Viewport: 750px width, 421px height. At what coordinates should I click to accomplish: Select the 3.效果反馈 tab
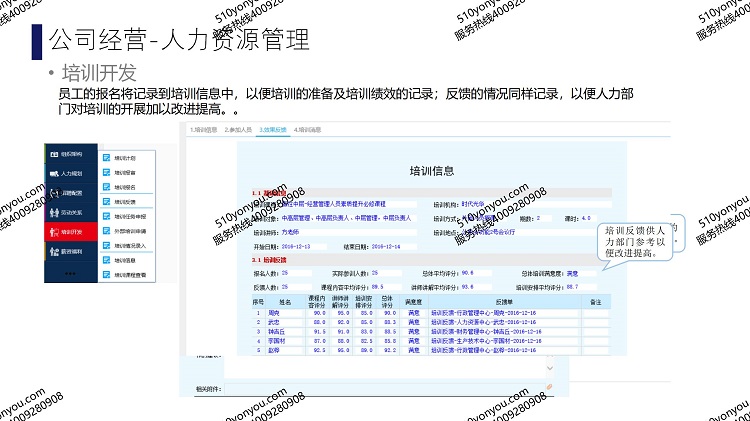point(272,130)
